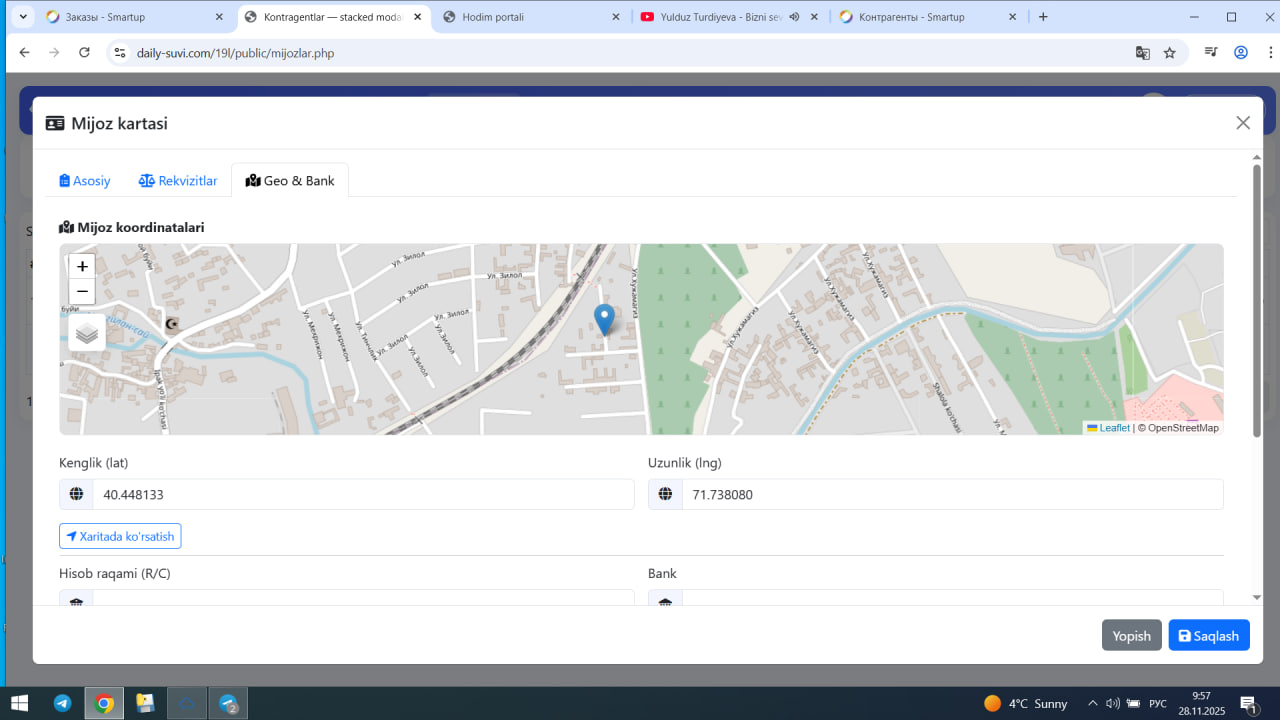The image size is (1280, 720).
Task: Mute the YouTube tab audio icon
Action: pos(794,17)
